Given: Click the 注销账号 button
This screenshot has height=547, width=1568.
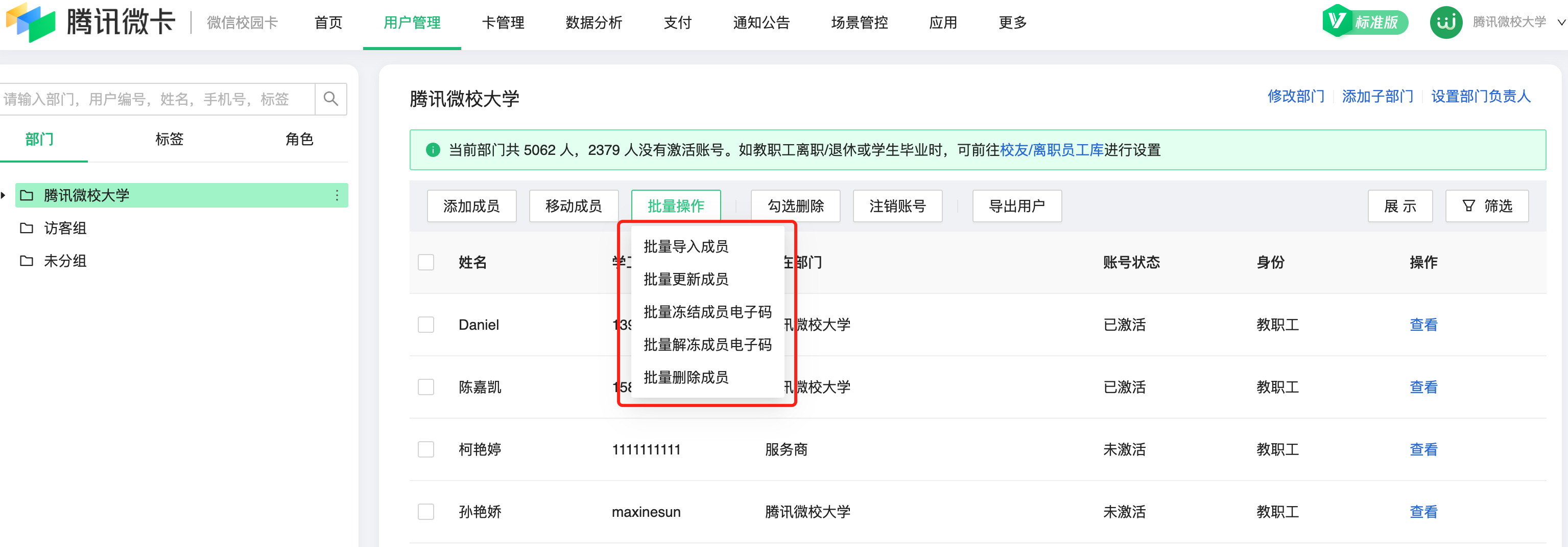Looking at the screenshot, I should pyautogui.click(x=897, y=206).
